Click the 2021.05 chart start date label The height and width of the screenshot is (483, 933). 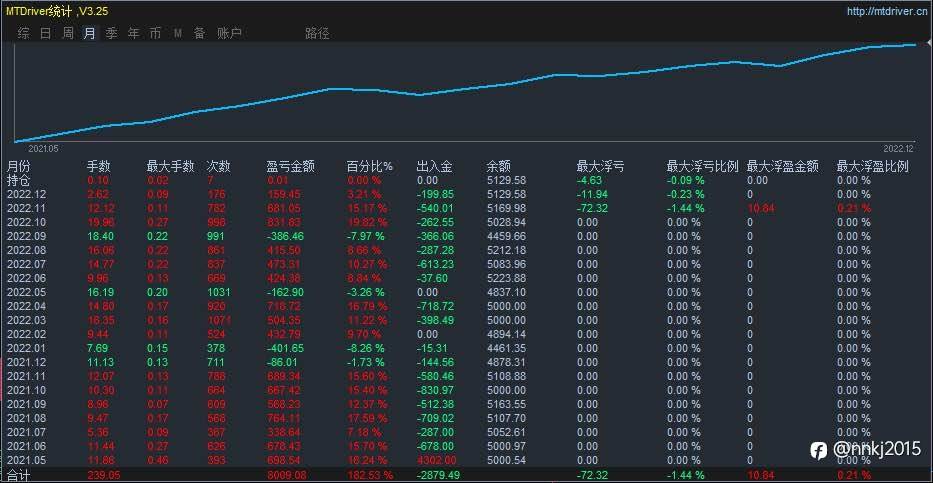(x=42, y=148)
